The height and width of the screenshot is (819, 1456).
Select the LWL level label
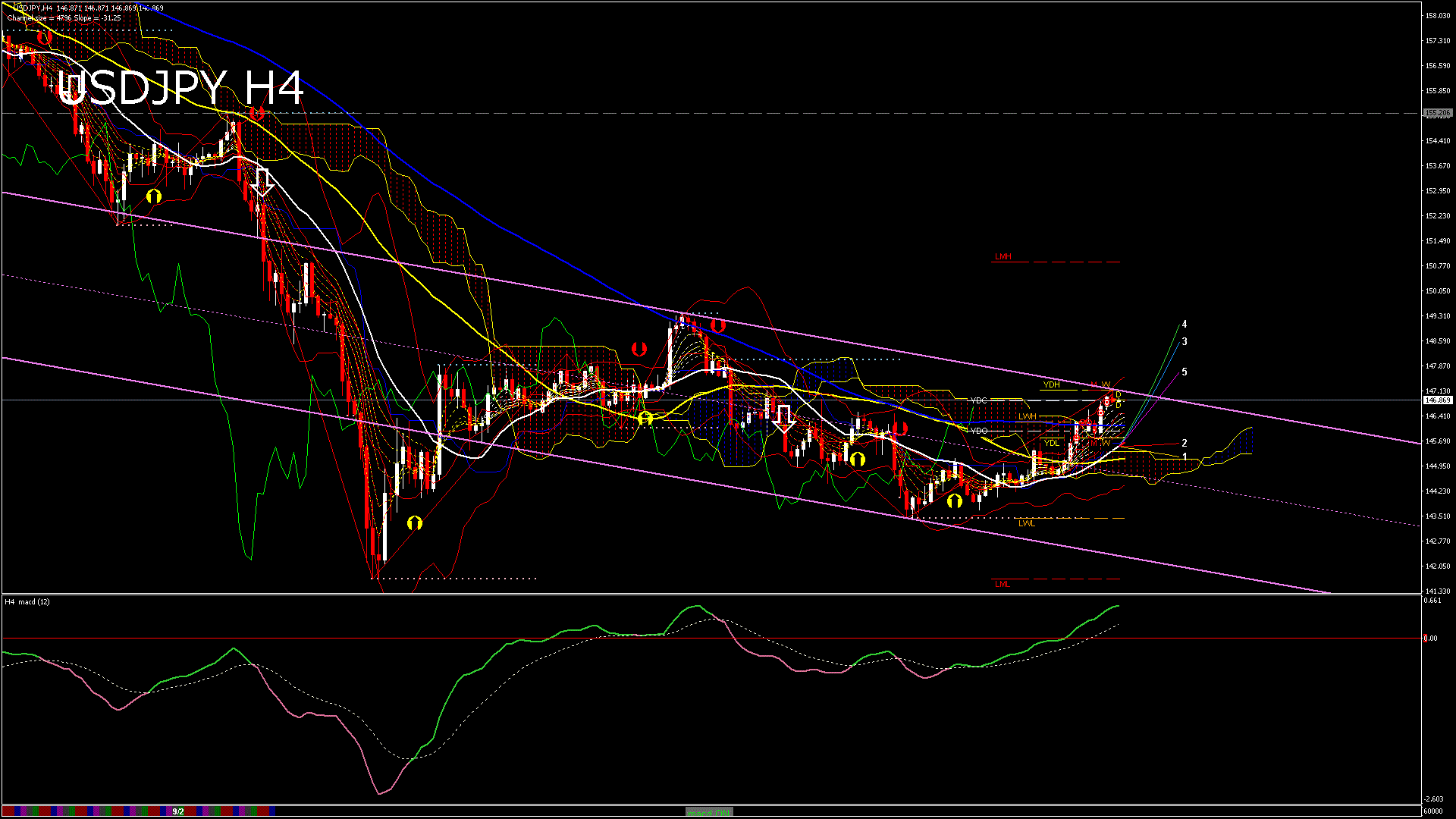pos(1027,523)
